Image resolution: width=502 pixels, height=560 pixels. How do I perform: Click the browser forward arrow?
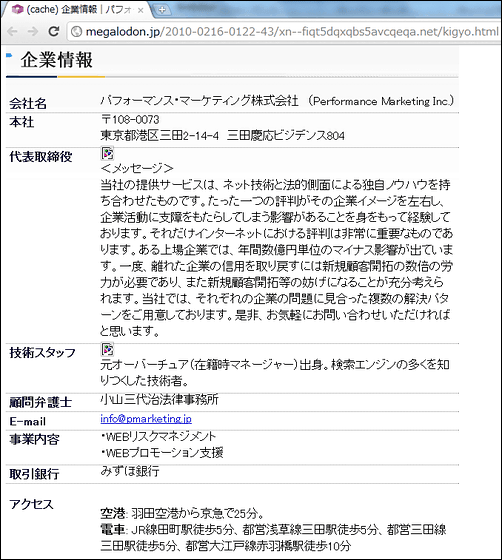(x=33, y=31)
